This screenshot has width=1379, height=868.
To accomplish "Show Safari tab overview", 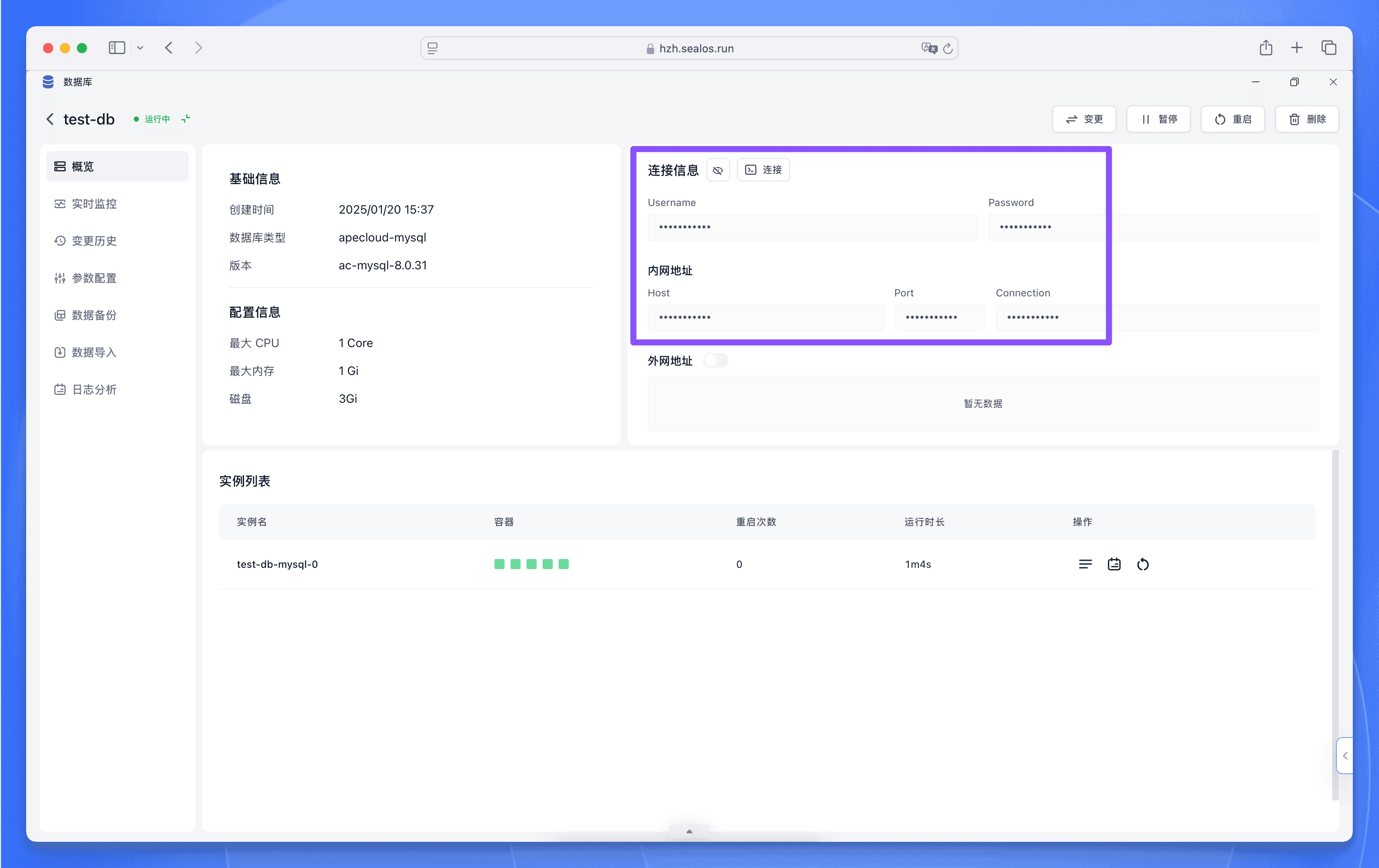I will (1329, 48).
